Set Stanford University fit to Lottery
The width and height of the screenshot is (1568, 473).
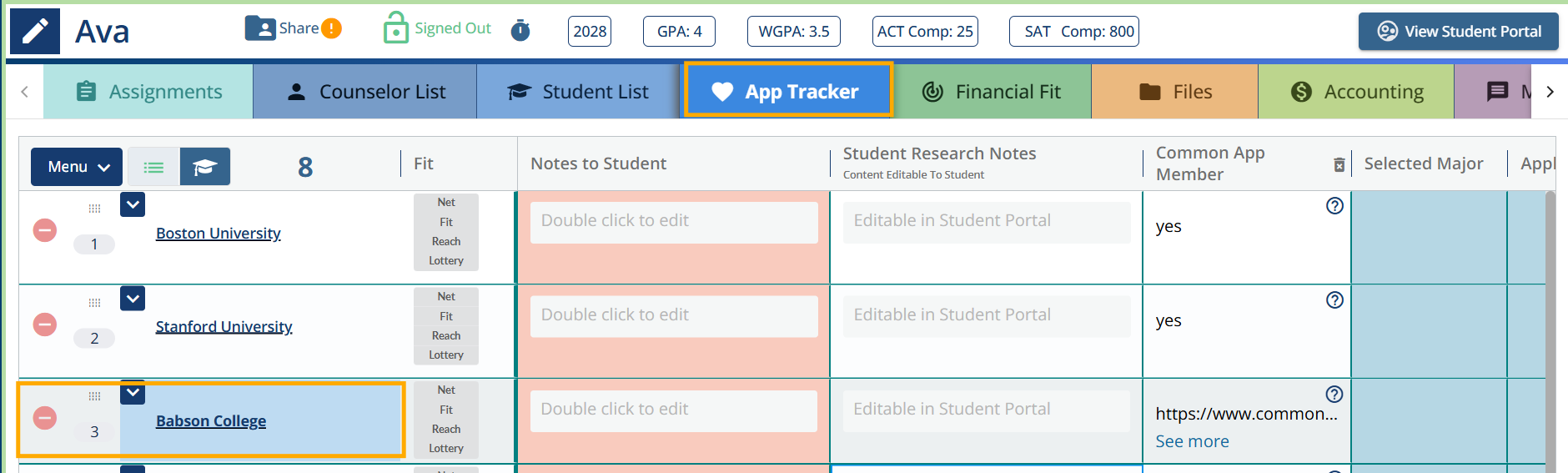pos(446,355)
